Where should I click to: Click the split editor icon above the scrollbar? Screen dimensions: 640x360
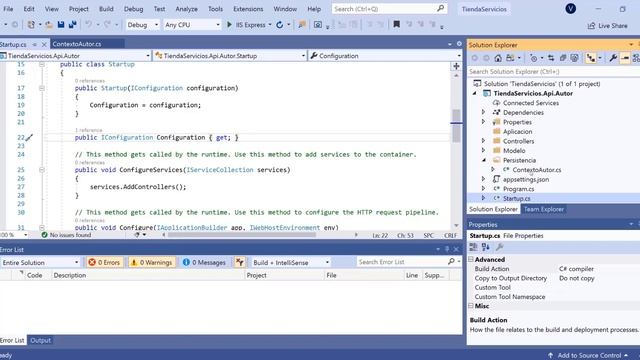point(456,66)
